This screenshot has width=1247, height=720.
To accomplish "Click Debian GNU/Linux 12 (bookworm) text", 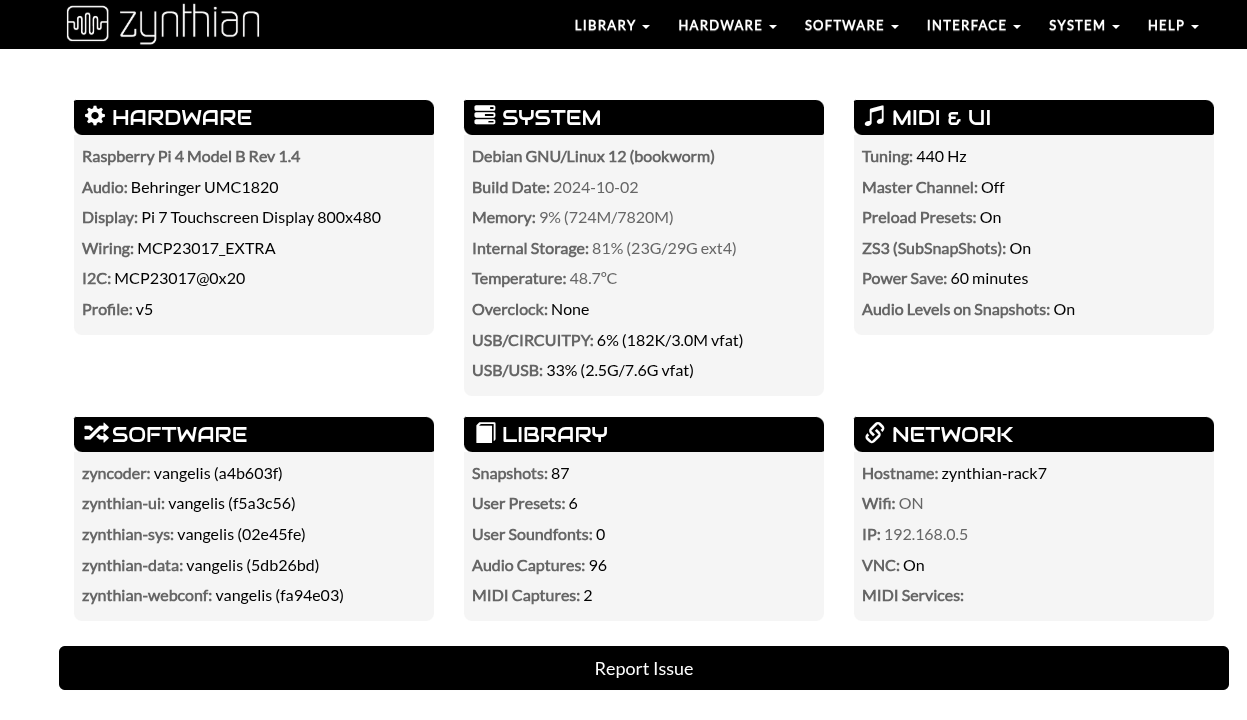I will pos(593,157).
